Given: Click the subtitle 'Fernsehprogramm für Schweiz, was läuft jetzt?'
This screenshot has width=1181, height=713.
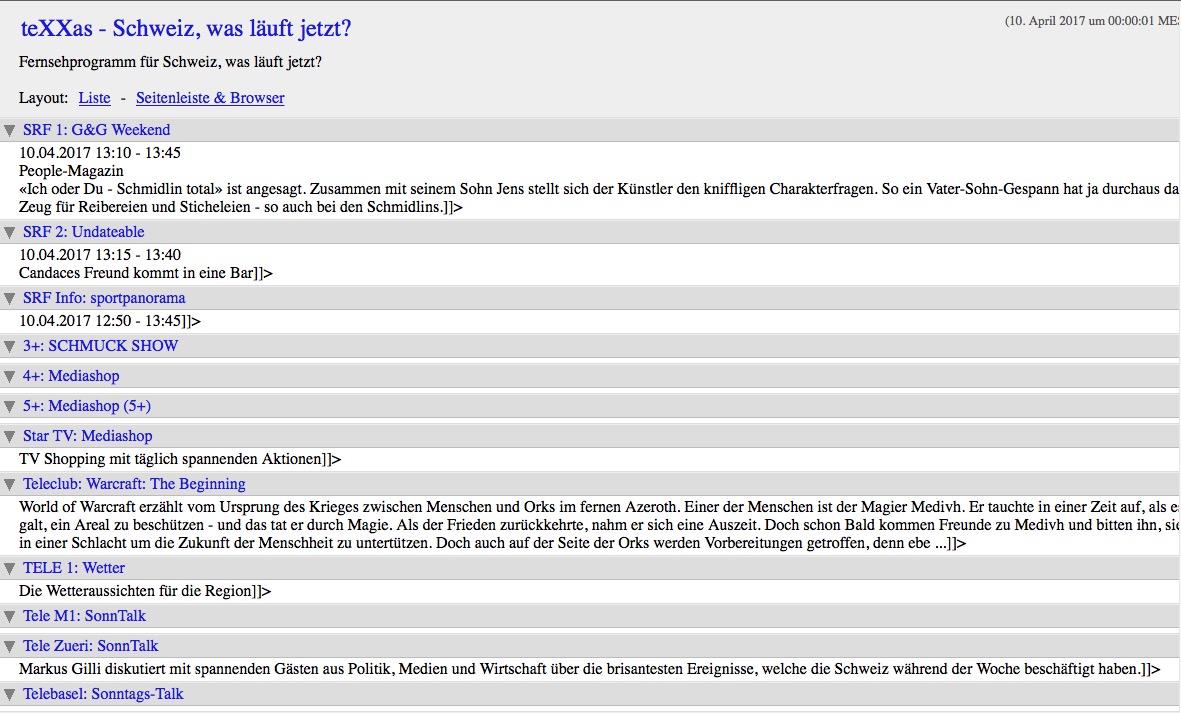Looking at the screenshot, I should pos(170,62).
